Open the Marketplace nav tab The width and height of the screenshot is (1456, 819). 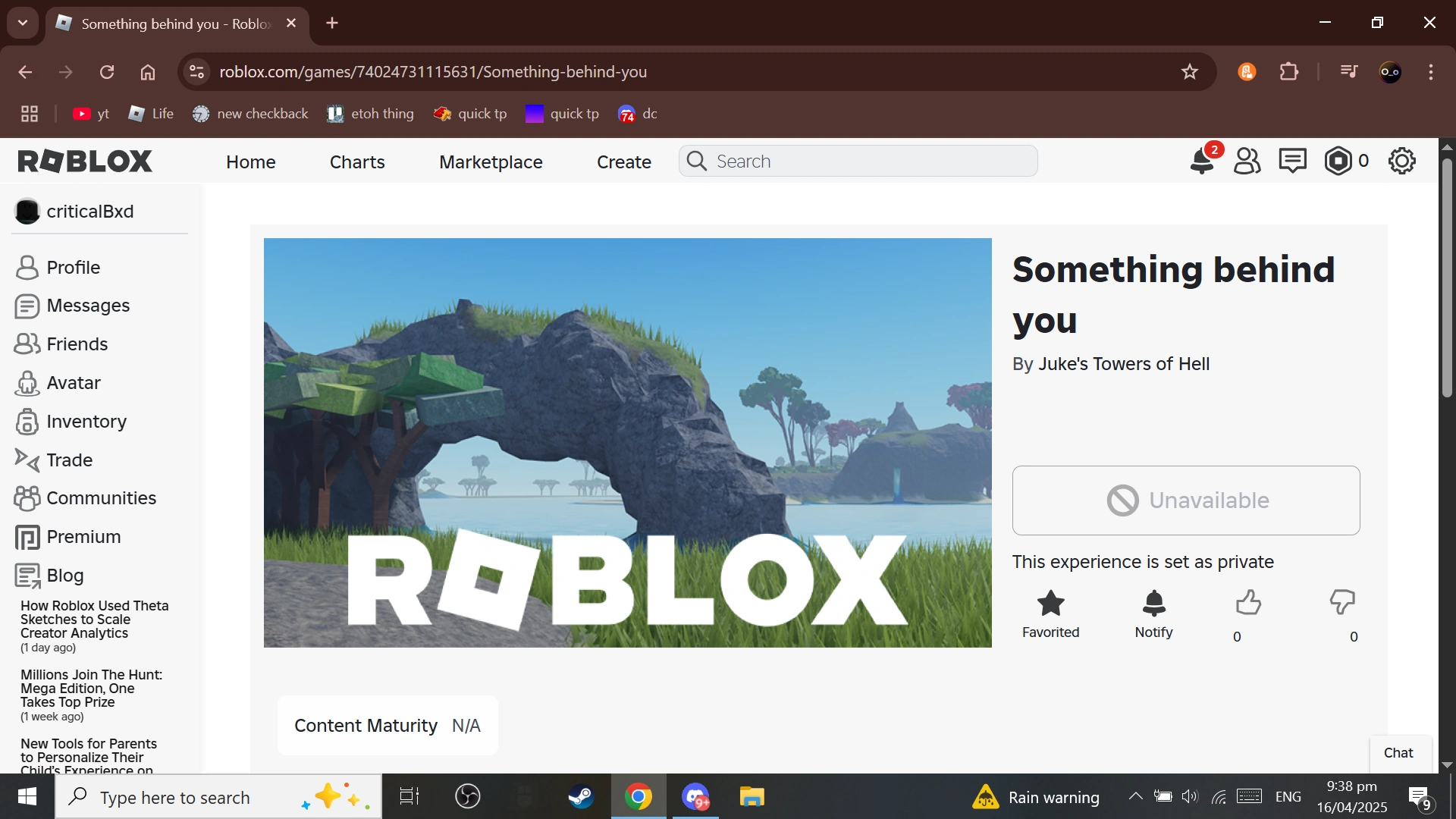[x=491, y=162]
